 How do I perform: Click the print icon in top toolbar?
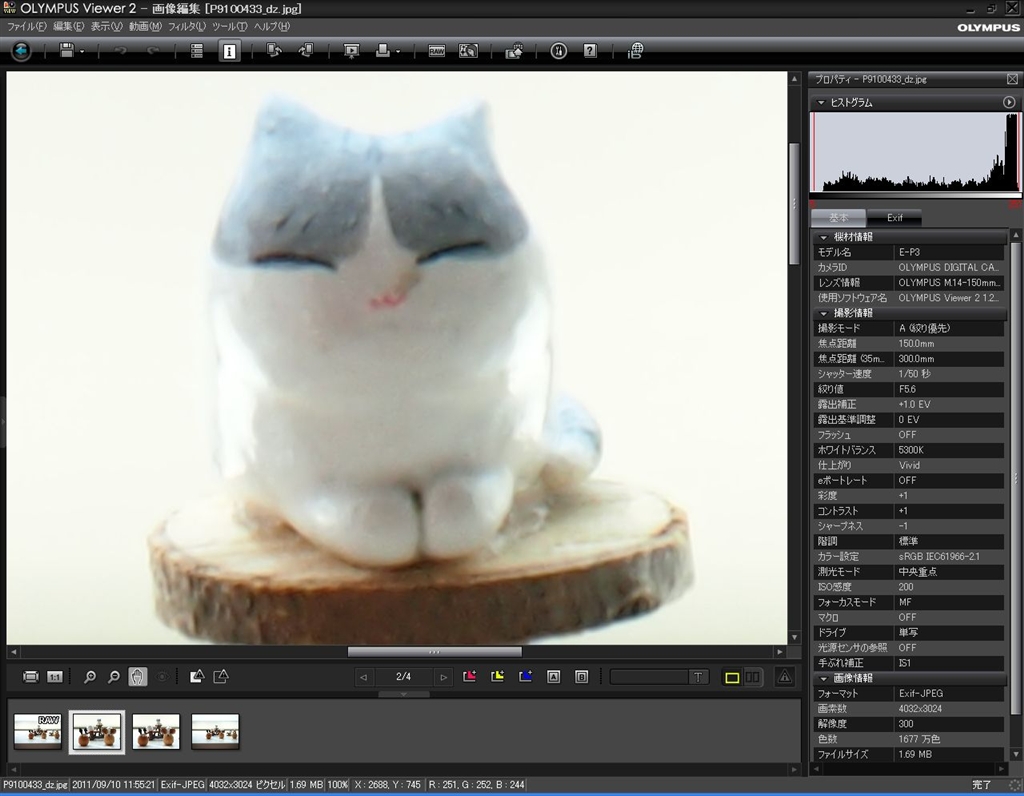(382, 51)
